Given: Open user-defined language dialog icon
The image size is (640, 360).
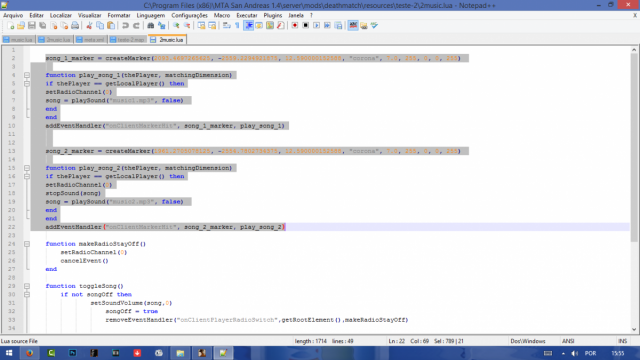Looking at the screenshot, I should 259,26.
